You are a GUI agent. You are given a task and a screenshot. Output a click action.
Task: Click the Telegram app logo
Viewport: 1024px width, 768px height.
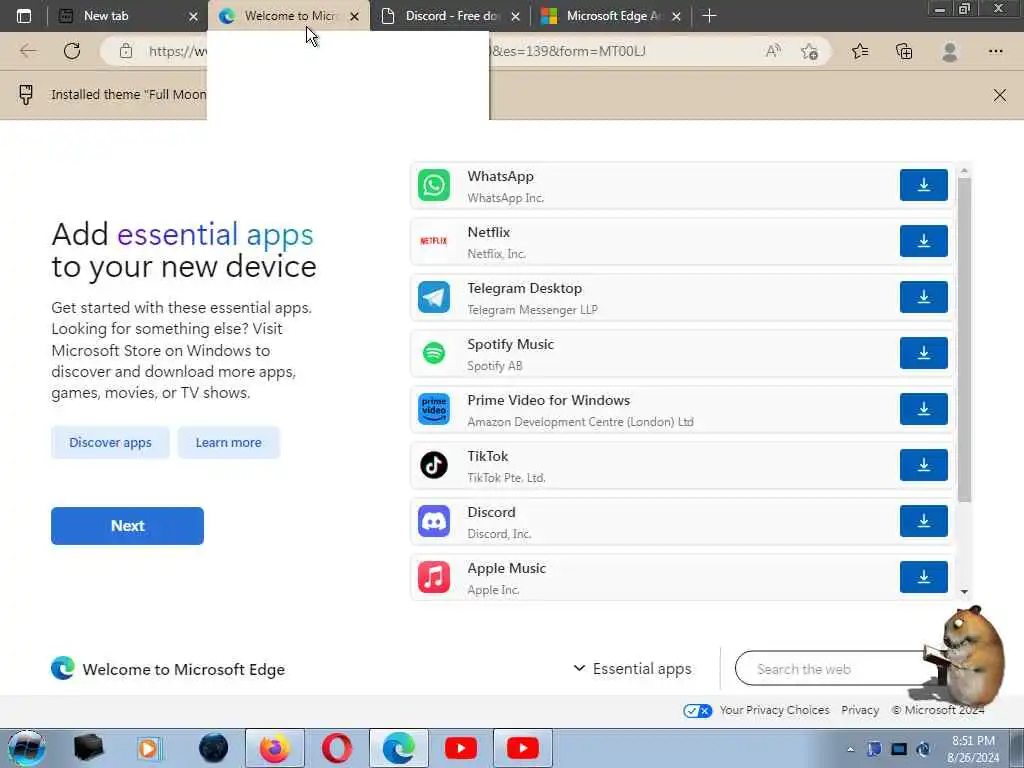click(x=434, y=297)
